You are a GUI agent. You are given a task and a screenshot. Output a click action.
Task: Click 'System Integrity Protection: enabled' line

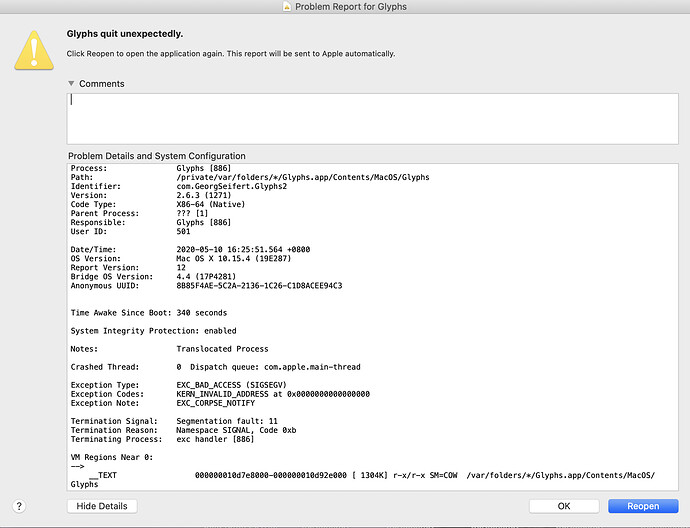click(x=154, y=331)
